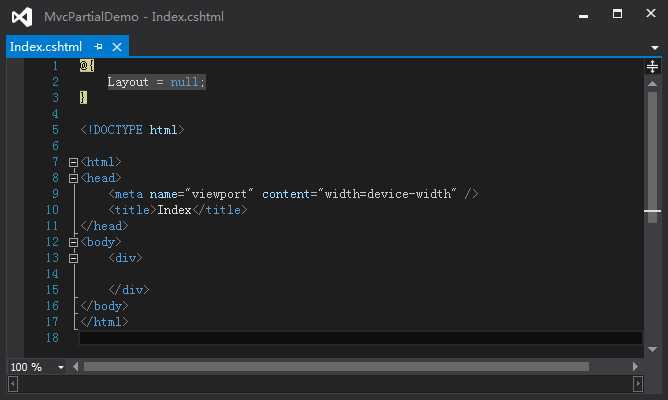Collapse the html element outline
This screenshot has width=668, height=400.
[73, 162]
